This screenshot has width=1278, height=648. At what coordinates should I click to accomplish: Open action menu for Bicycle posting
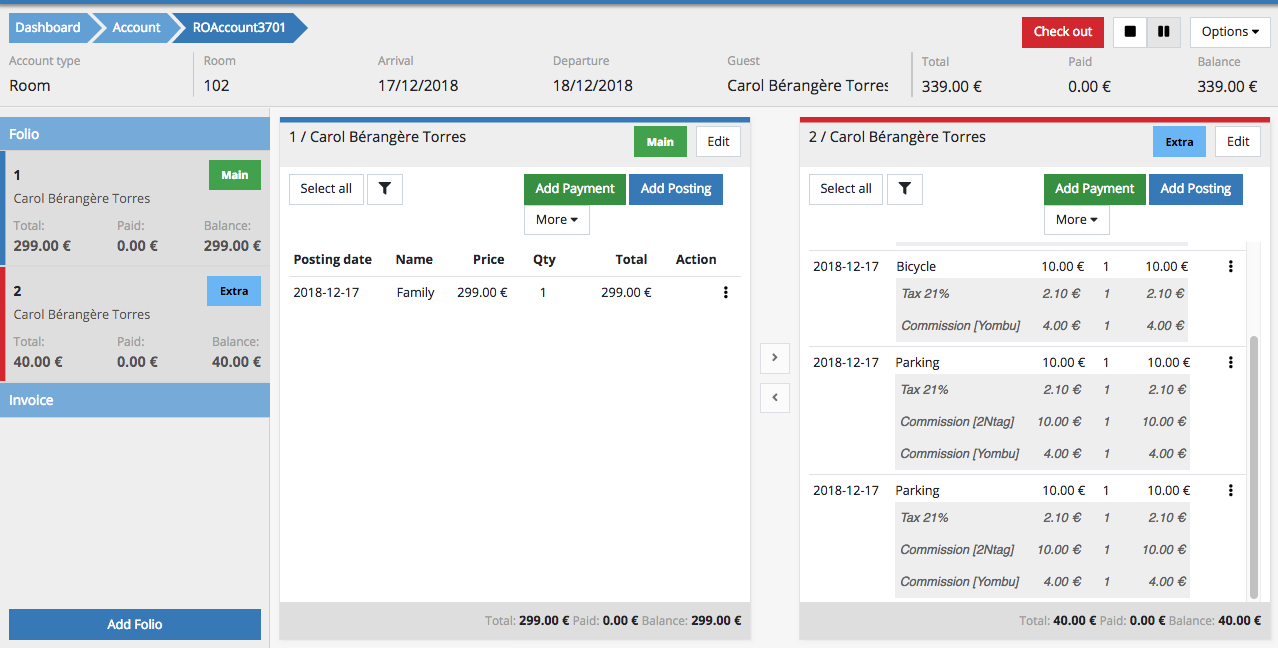[x=1230, y=267]
